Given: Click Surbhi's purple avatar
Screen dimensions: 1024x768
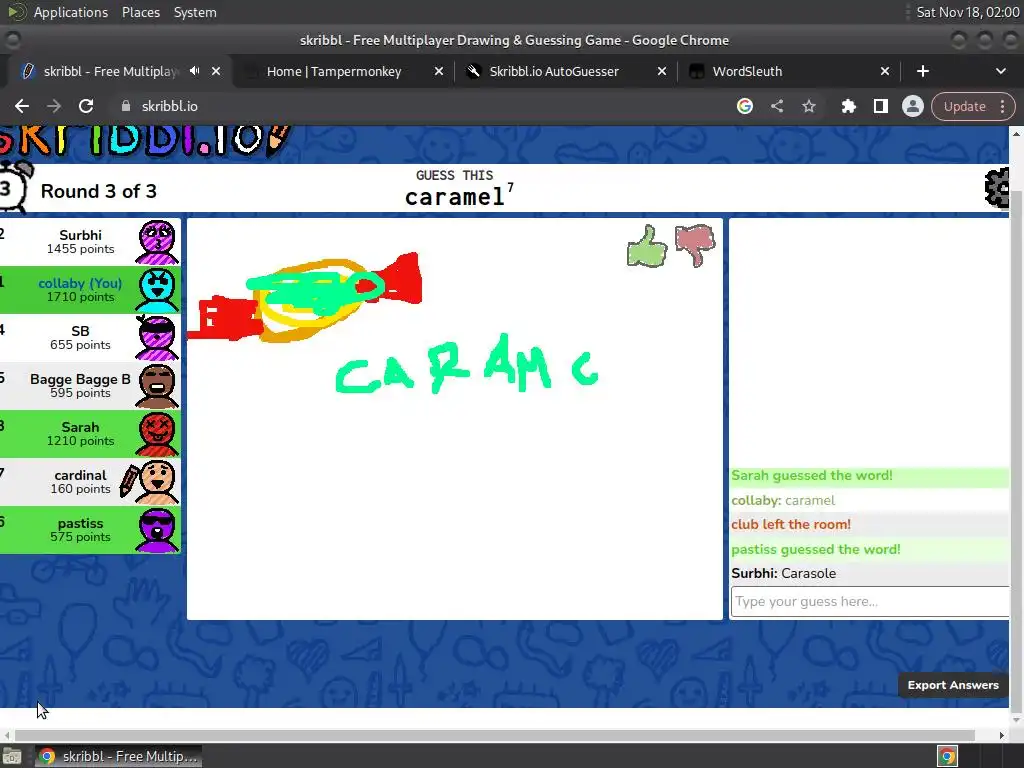Looking at the screenshot, I should 157,242.
